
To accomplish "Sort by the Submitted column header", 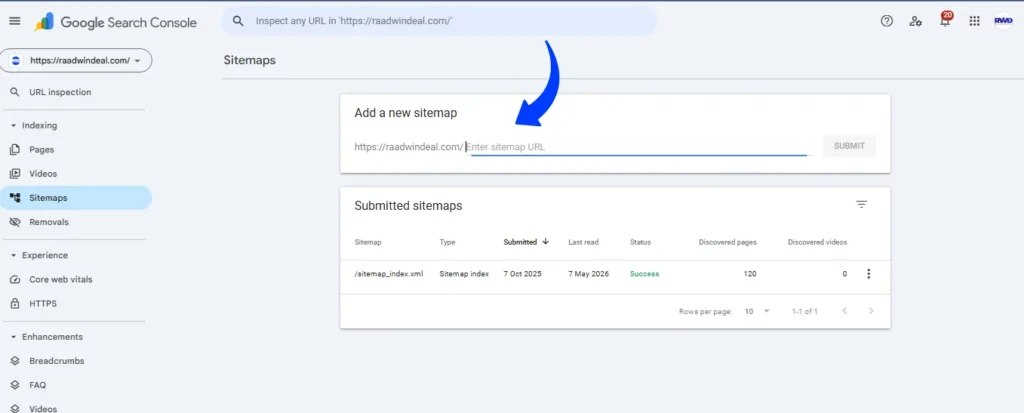I will [x=520, y=242].
